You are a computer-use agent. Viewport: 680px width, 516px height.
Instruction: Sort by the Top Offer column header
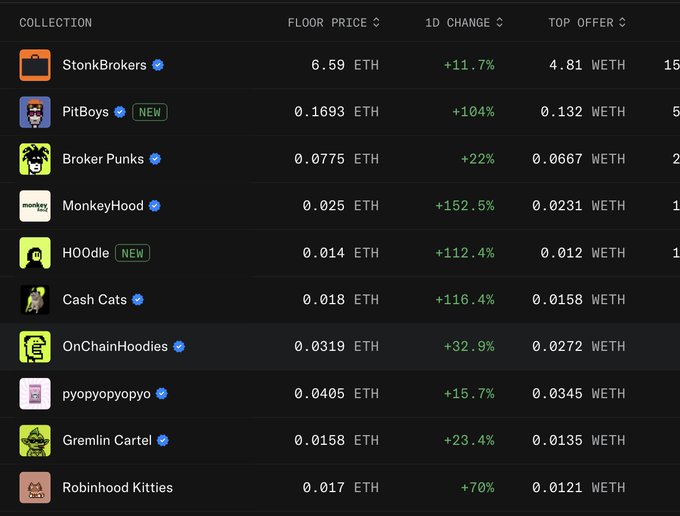pyautogui.click(x=587, y=23)
